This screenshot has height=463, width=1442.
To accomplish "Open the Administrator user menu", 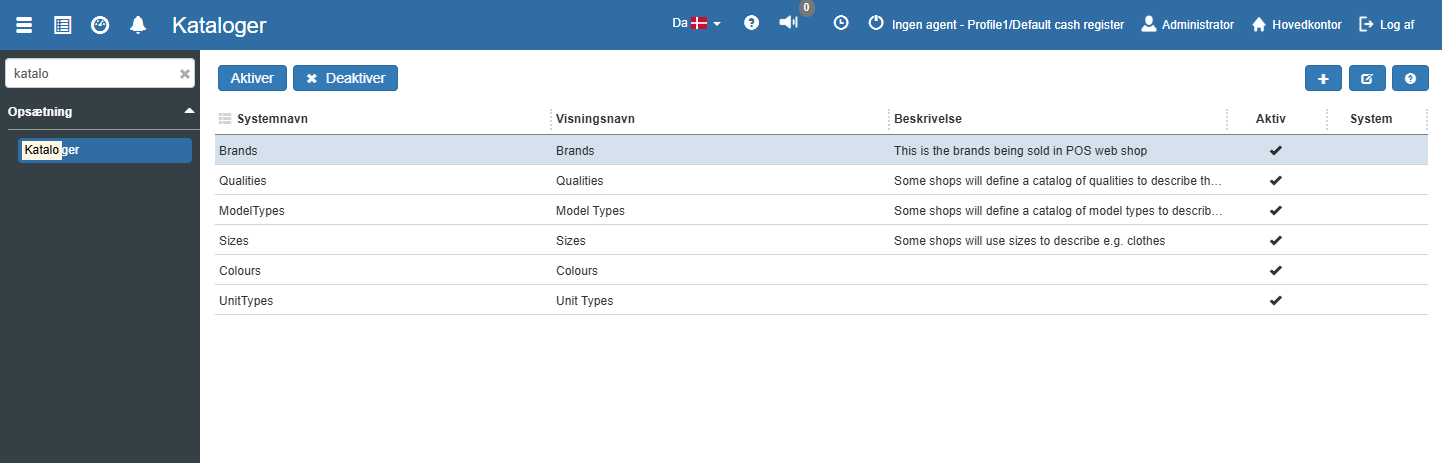I will tap(1188, 24).
